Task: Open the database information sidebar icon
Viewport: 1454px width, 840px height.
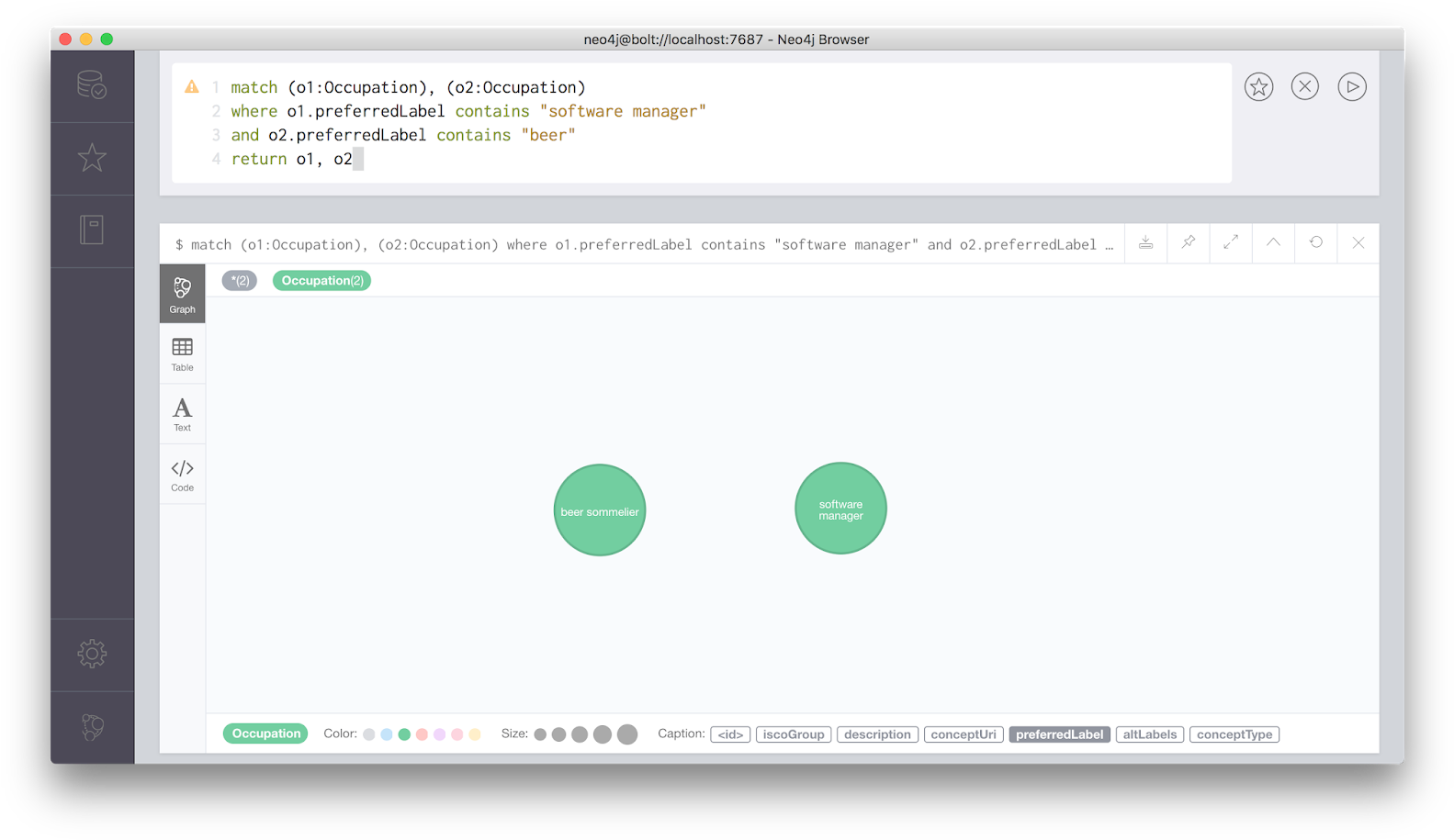Action: pos(92,85)
